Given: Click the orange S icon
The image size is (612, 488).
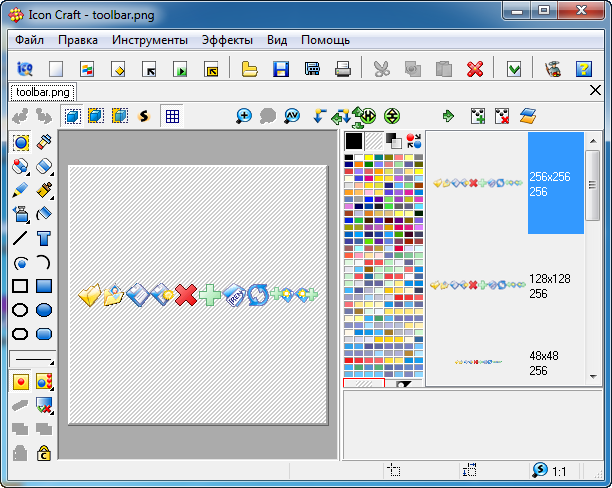Looking at the screenshot, I should 144,116.
